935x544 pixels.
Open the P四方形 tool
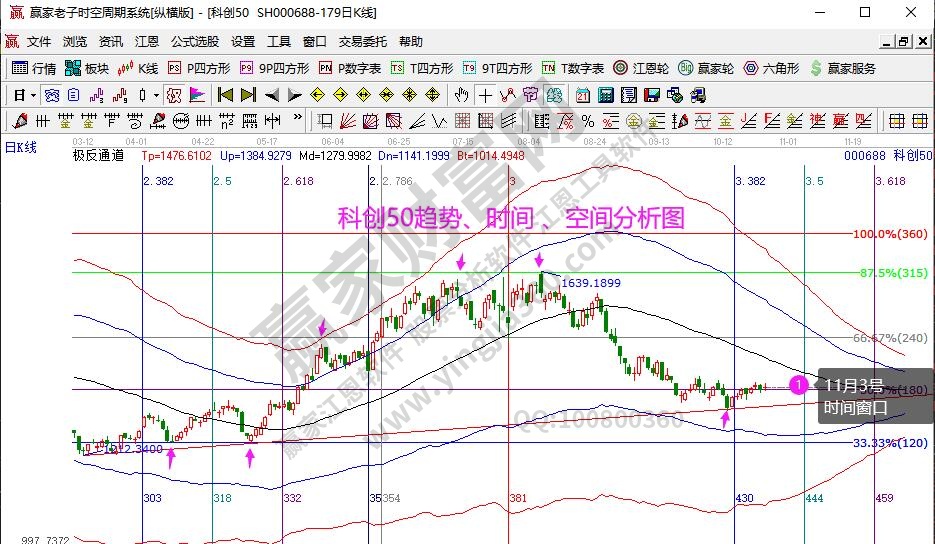(199, 69)
